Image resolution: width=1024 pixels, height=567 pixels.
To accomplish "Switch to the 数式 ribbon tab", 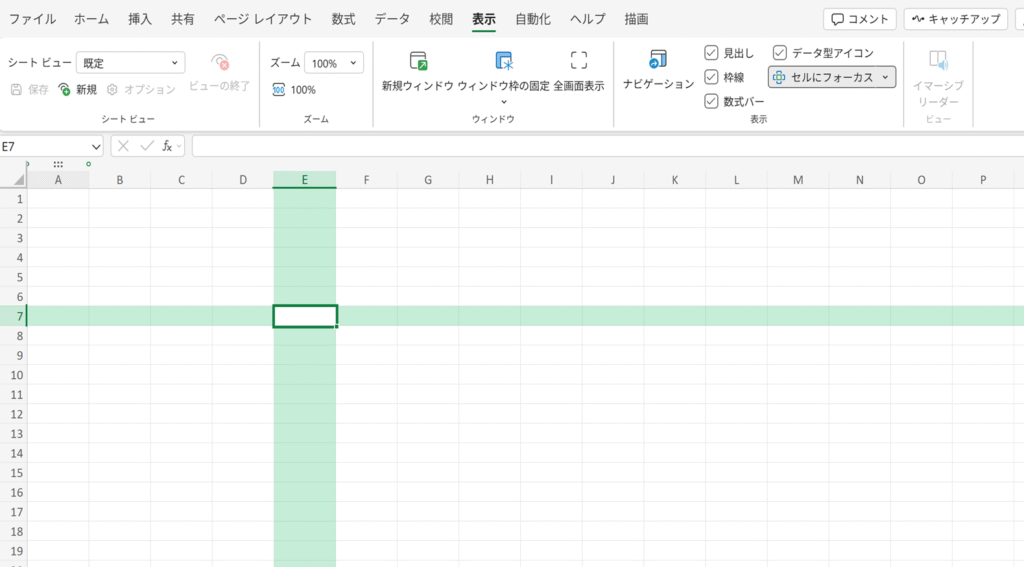I will coord(343,19).
